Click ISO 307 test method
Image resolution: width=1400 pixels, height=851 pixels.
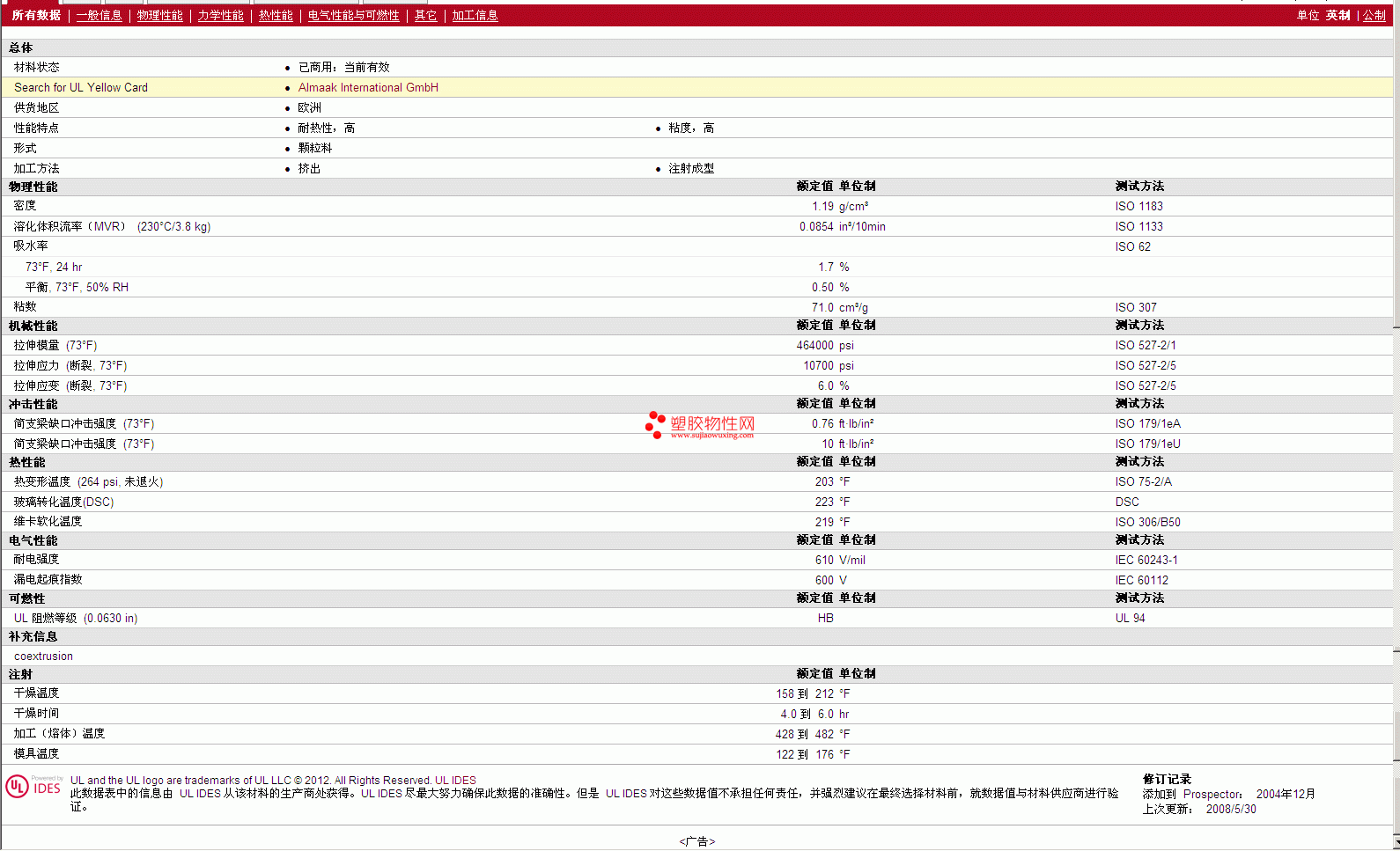point(1136,307)
